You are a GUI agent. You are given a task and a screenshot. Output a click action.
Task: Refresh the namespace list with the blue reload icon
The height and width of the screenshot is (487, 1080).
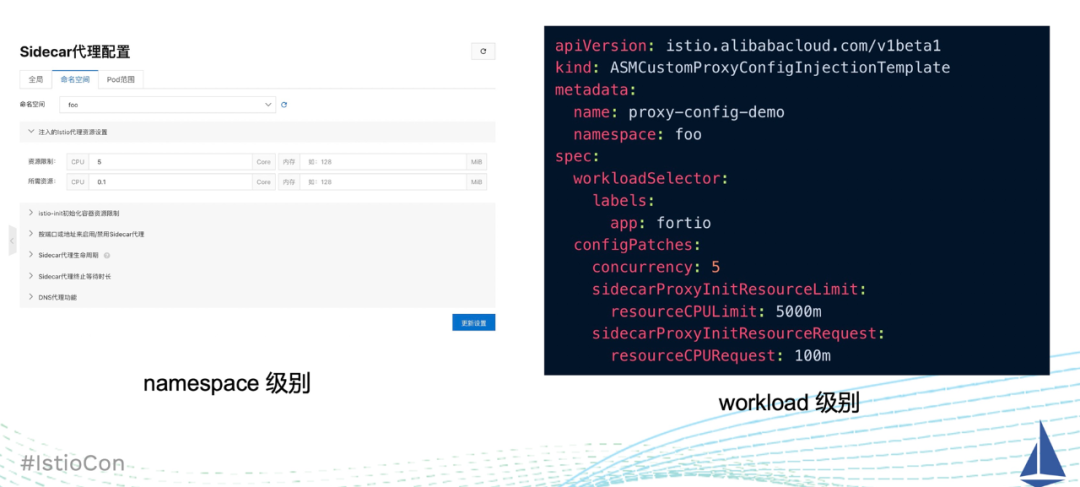point(284,105)
